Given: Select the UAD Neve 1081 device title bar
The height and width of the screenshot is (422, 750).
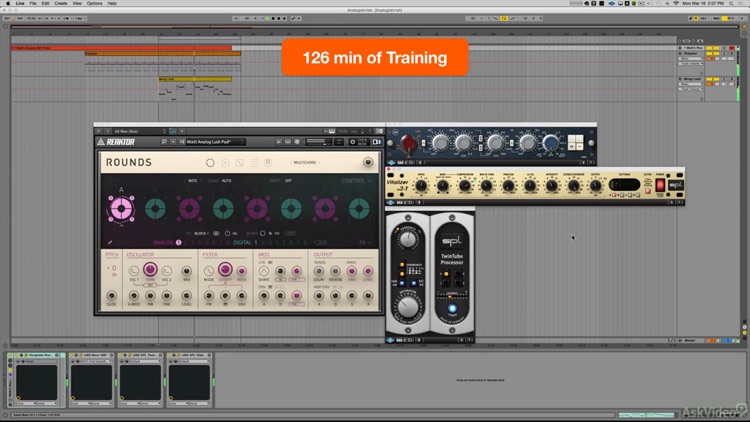Looking at the screenshot, I should (91, 355).
